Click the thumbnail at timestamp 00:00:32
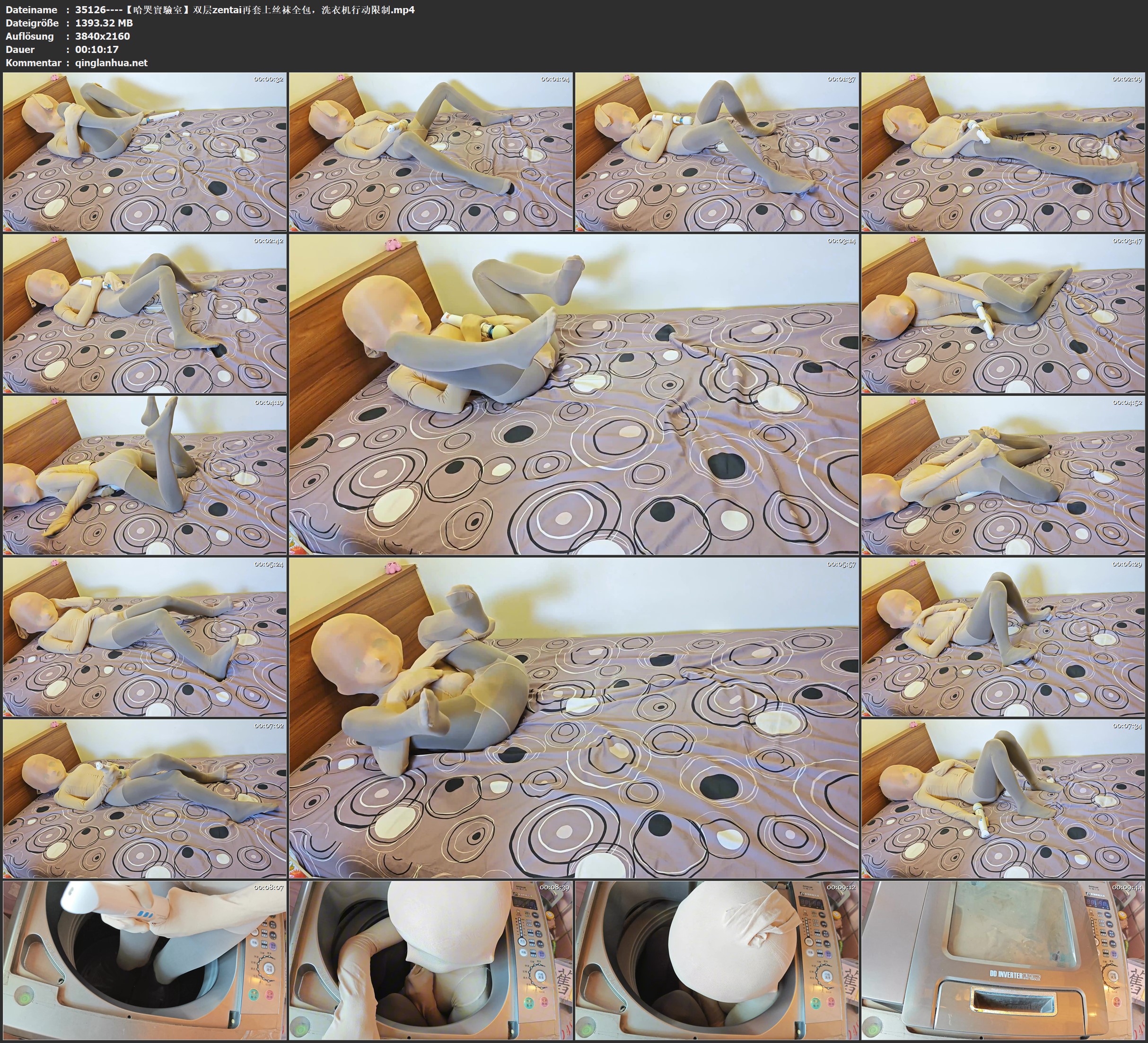 (145, 151)
